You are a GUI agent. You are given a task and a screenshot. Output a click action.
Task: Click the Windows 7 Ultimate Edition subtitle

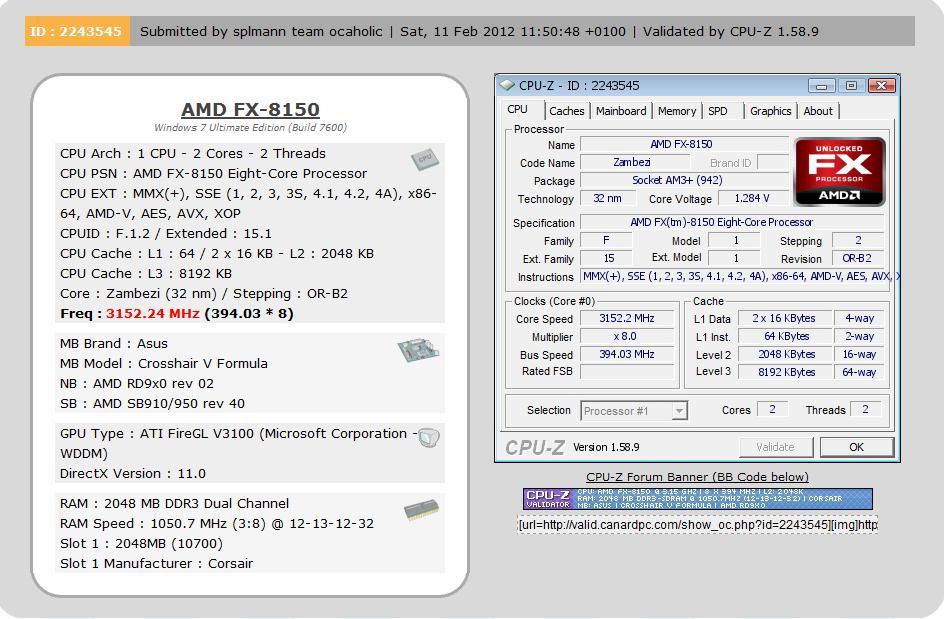[250, 128]
